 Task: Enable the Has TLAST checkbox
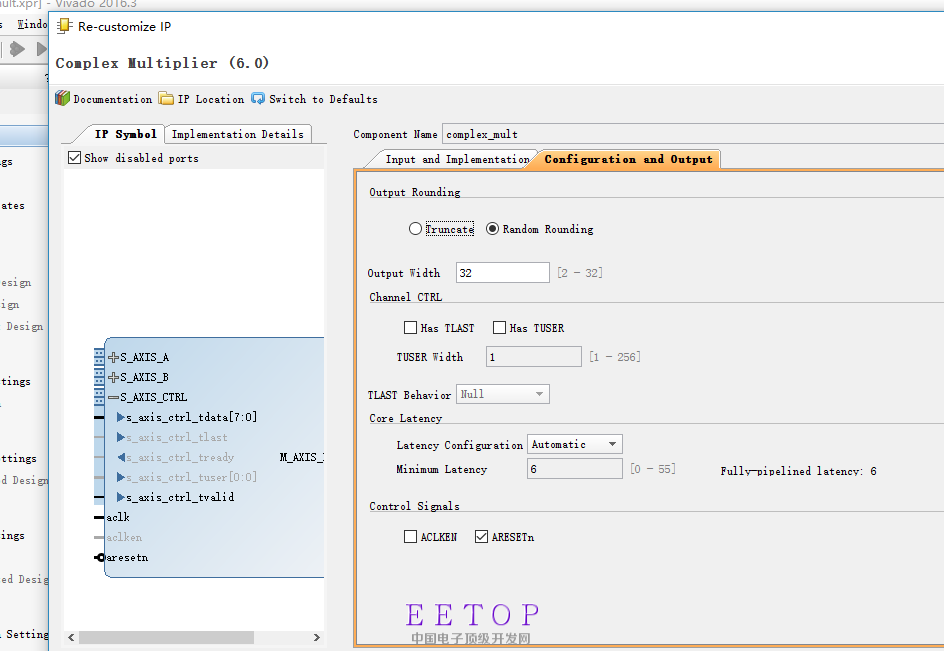(x=411, y=328)
